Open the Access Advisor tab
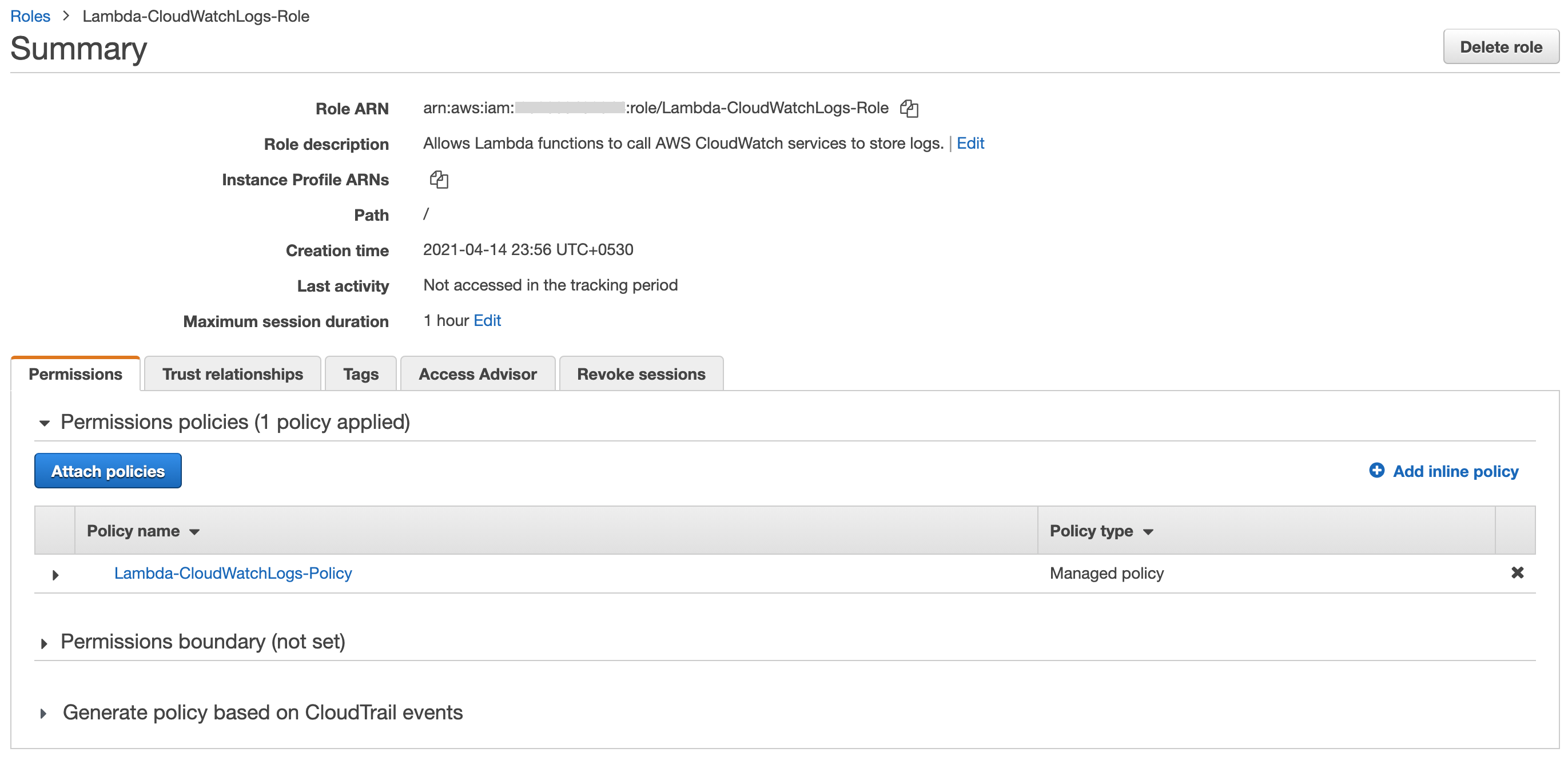 pos(477,374)
